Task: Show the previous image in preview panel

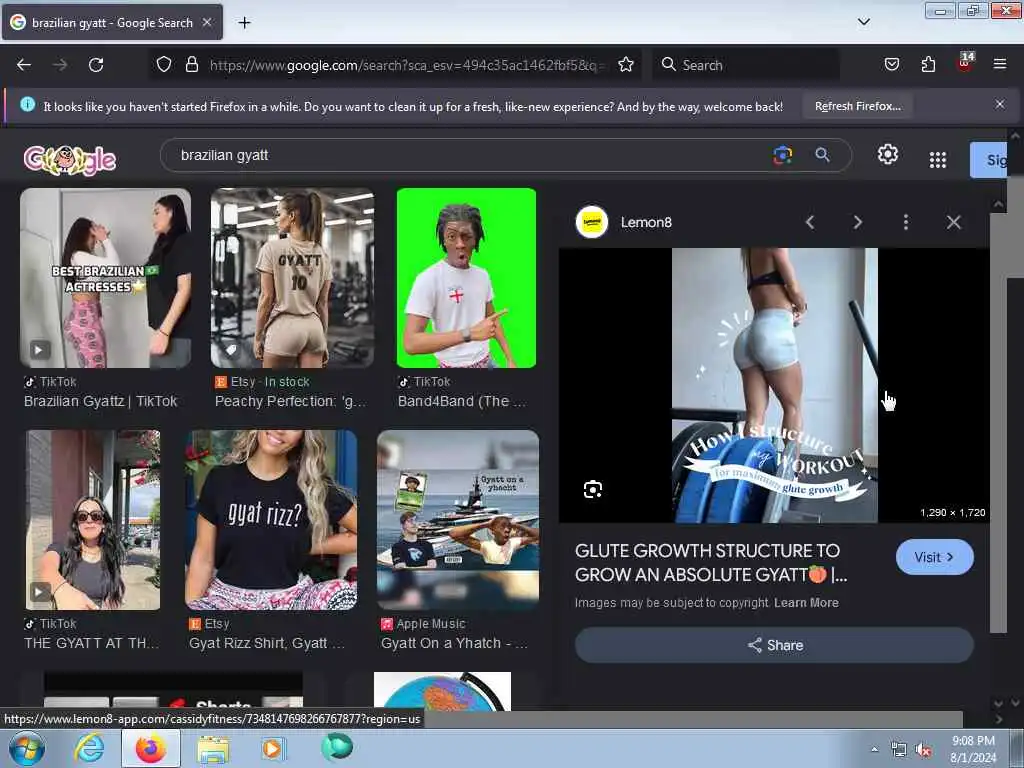Action: [x=810, y=222]
